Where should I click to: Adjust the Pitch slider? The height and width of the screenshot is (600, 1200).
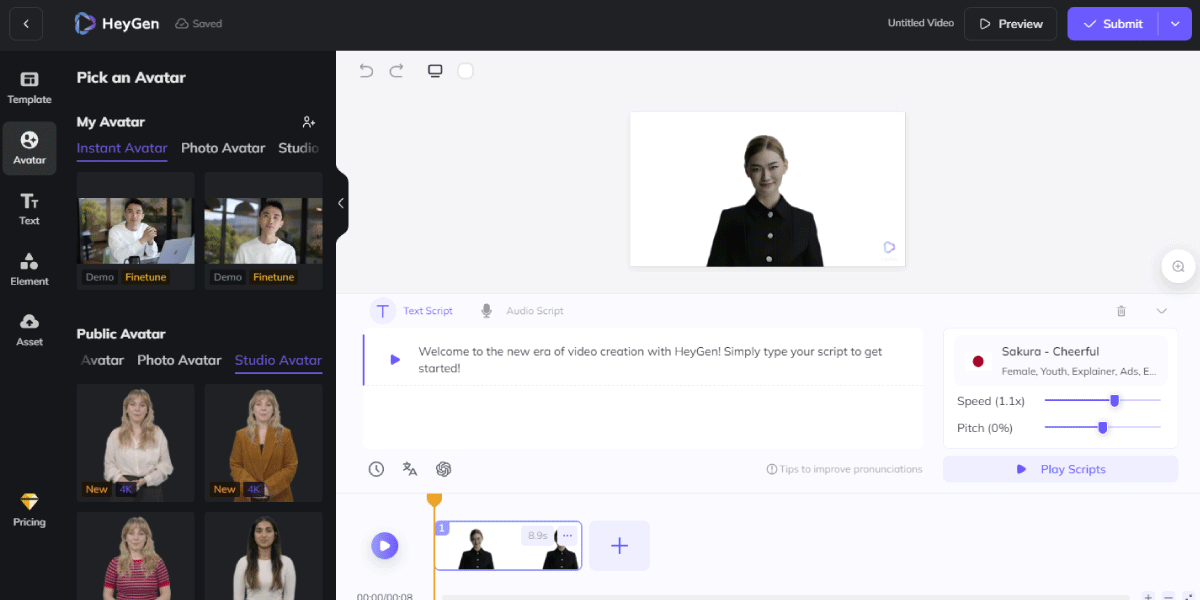[x=1103, y=427]
